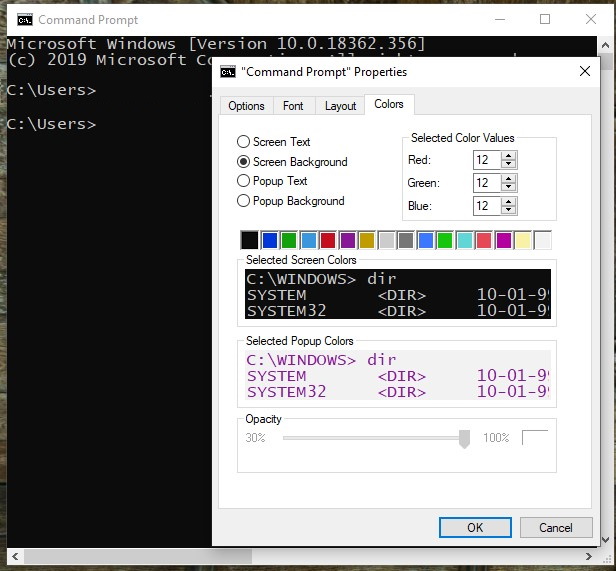This screenshot has height=571, width=616.
Task: Click the '100%' opacity label
Action: [x=496, y=438]
